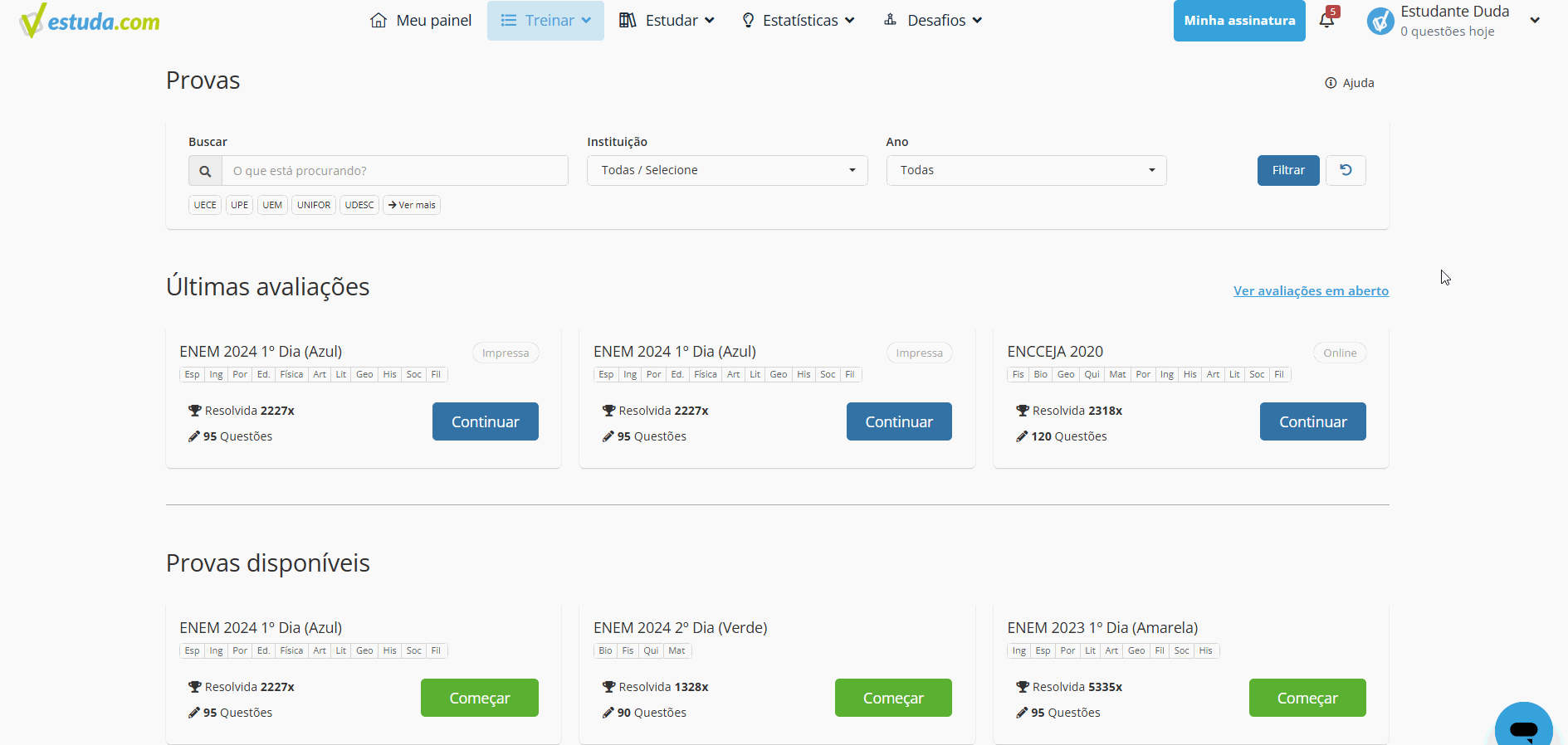
Task: Open the notifications bell icon
Action: 1326,21
